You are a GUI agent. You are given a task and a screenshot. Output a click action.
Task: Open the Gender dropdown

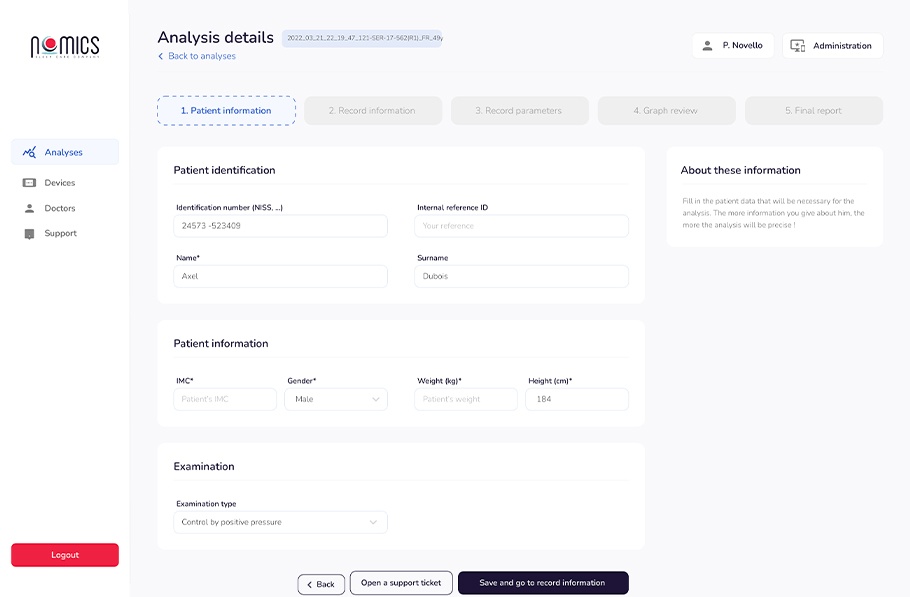tap(336, 399)
